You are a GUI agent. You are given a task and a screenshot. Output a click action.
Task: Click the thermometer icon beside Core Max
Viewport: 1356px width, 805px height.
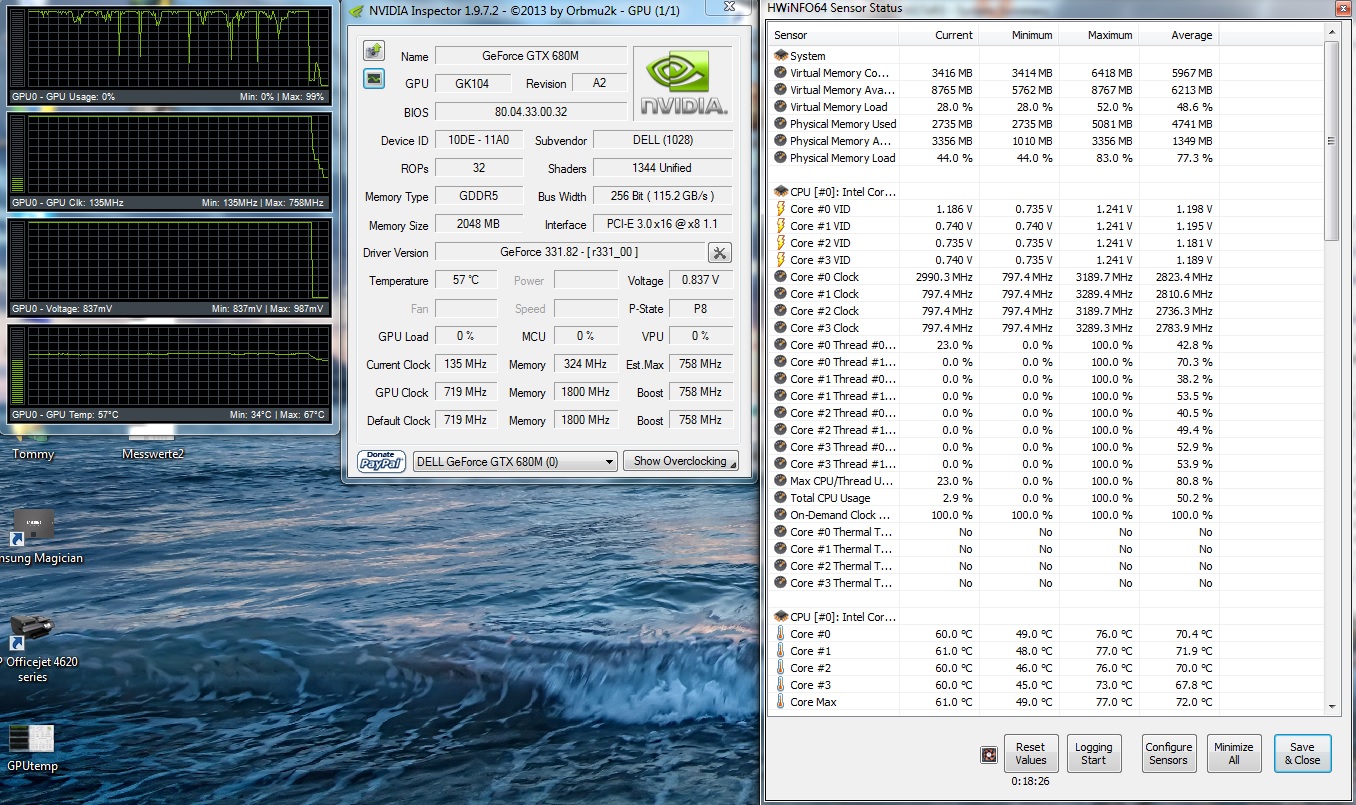(x=781, y=702)
